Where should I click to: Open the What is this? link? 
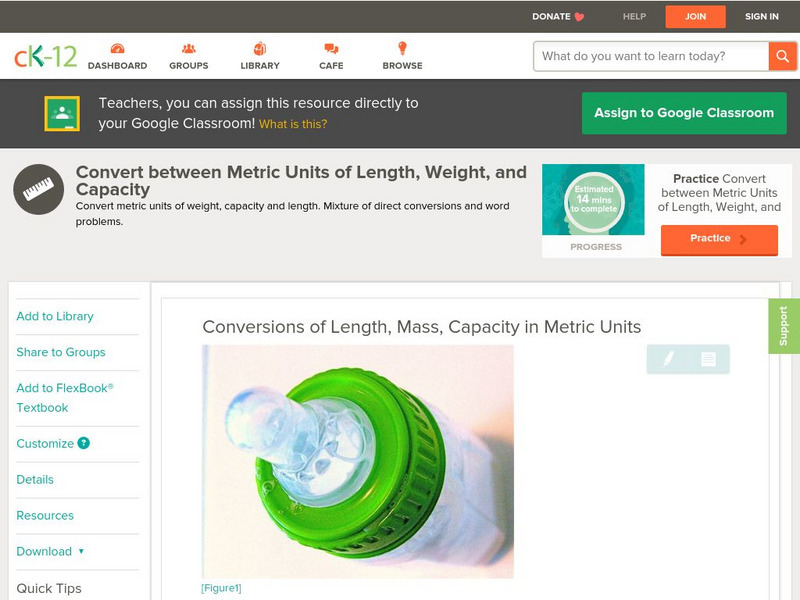293,124
